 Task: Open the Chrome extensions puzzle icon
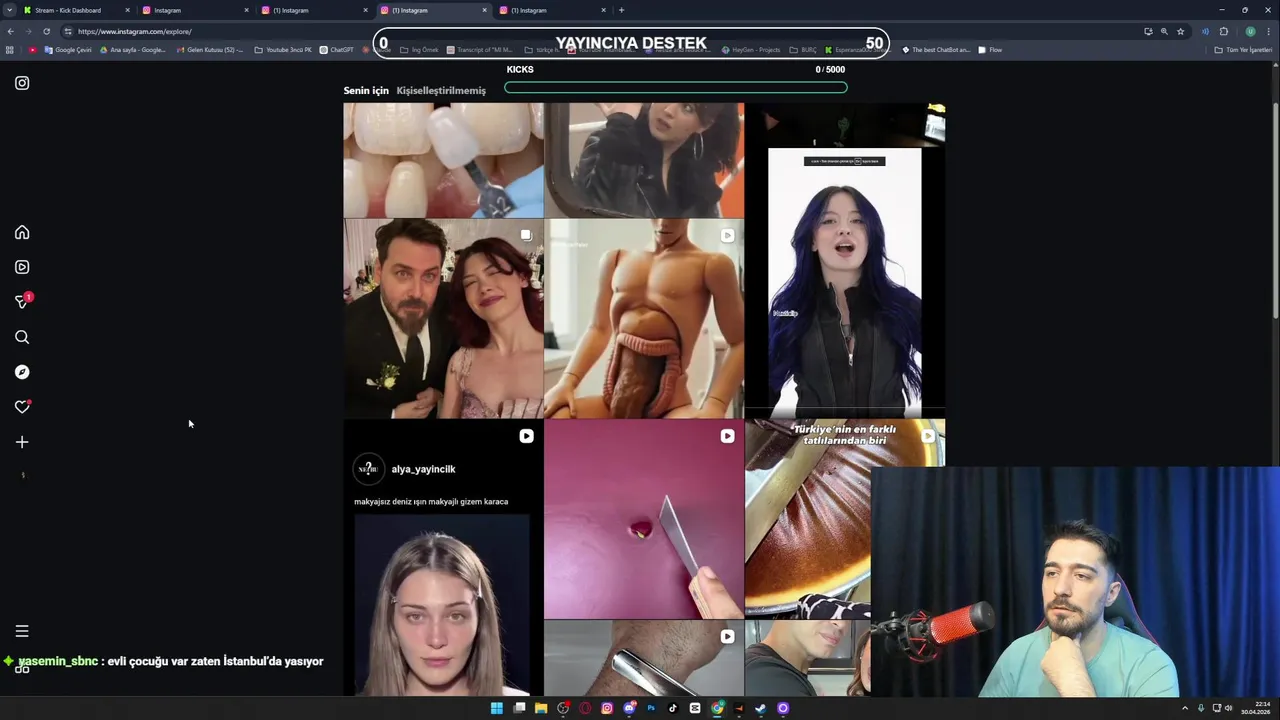(1223, 31)
